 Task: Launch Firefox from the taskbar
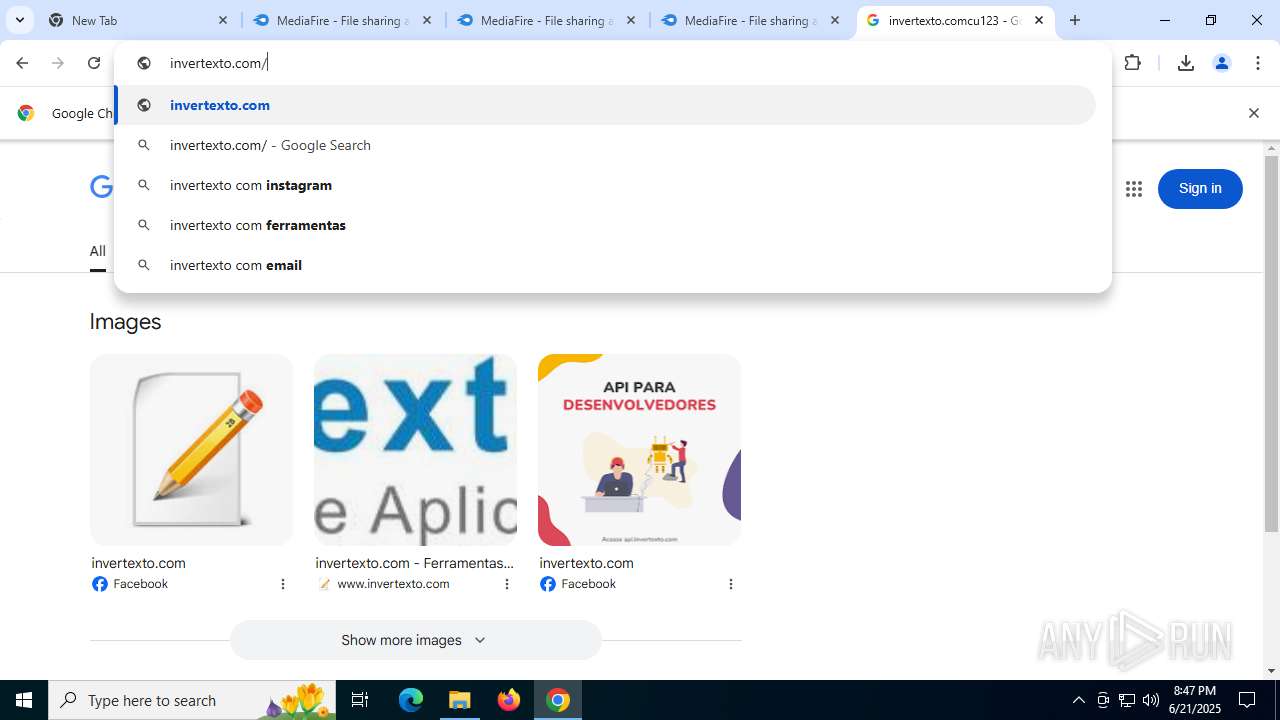pyautogui.click(x=509, y=700)
